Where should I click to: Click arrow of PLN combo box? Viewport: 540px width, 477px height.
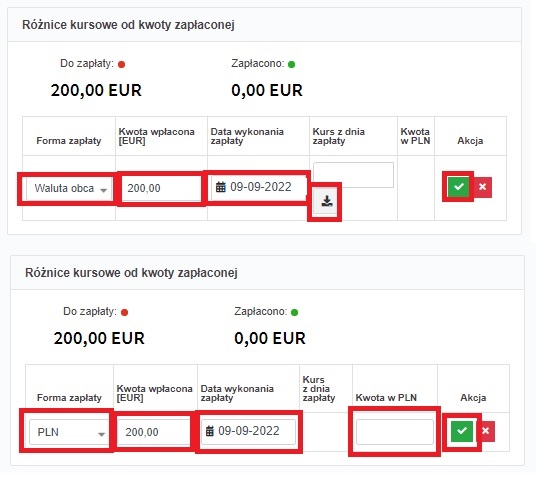[101, 434]
